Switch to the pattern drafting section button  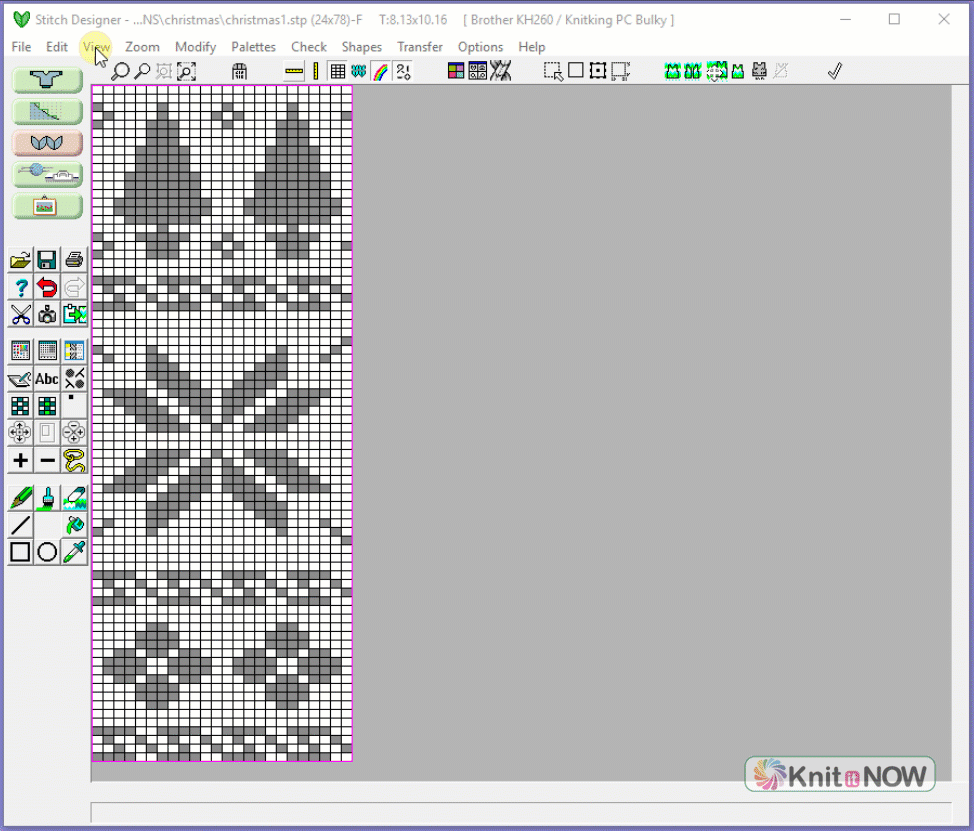[47, 112]
